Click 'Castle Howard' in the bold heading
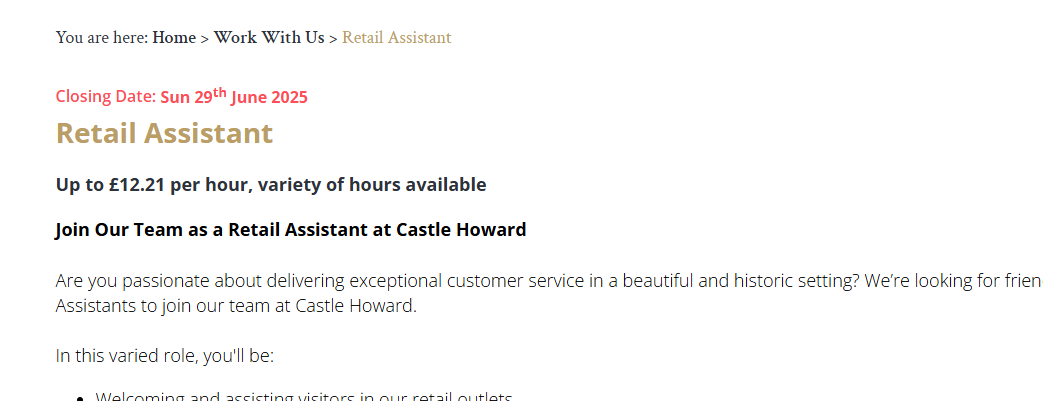 point(461,230)
